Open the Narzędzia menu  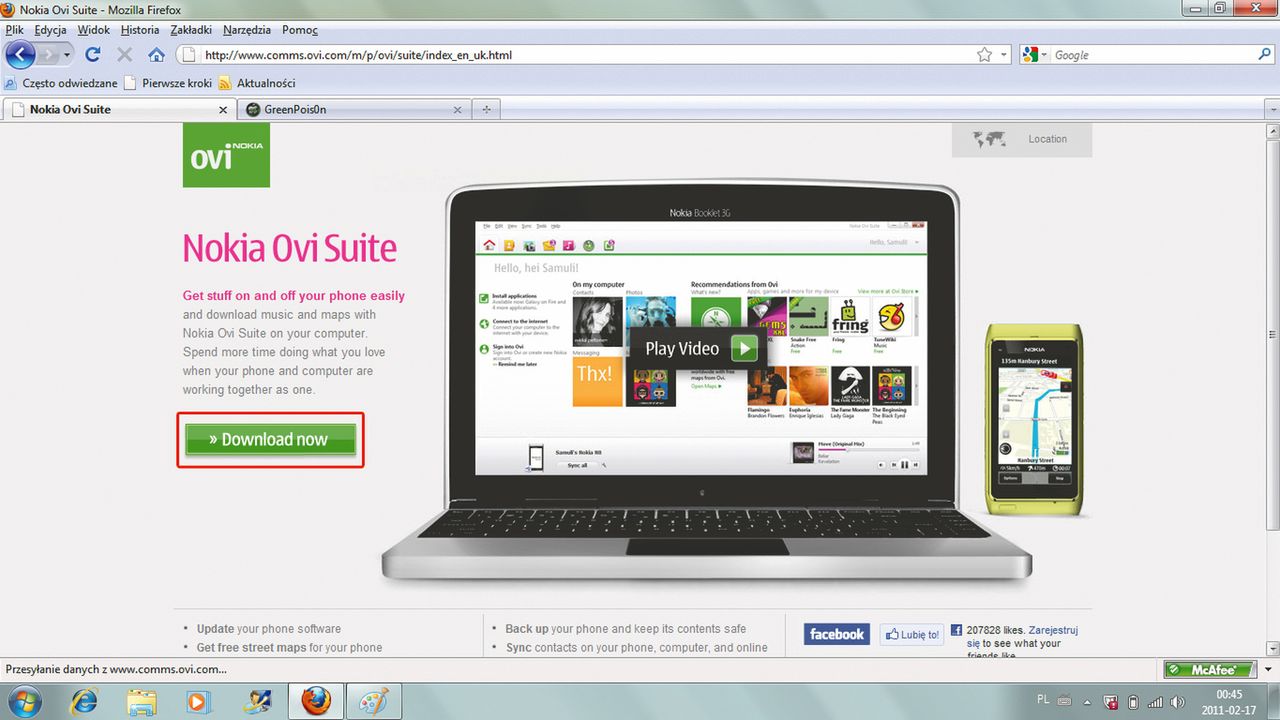(248, 30)
